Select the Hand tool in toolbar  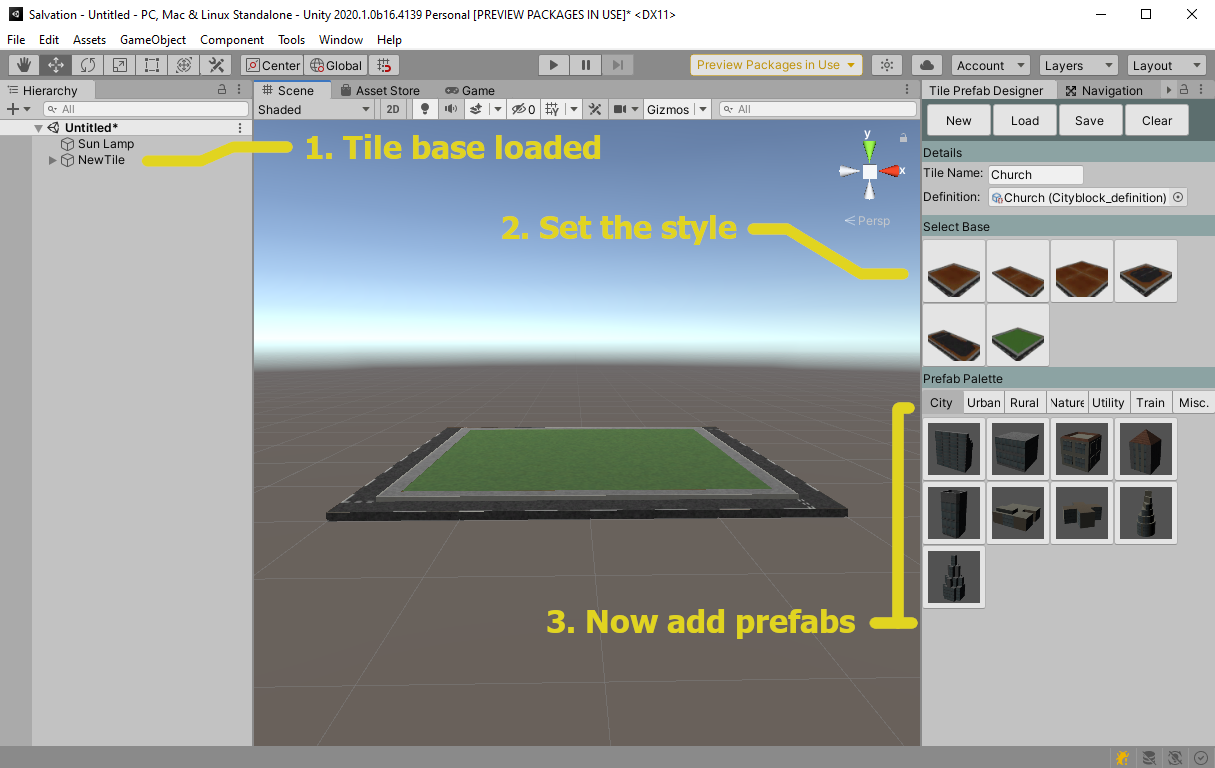(x=24, y=65)
